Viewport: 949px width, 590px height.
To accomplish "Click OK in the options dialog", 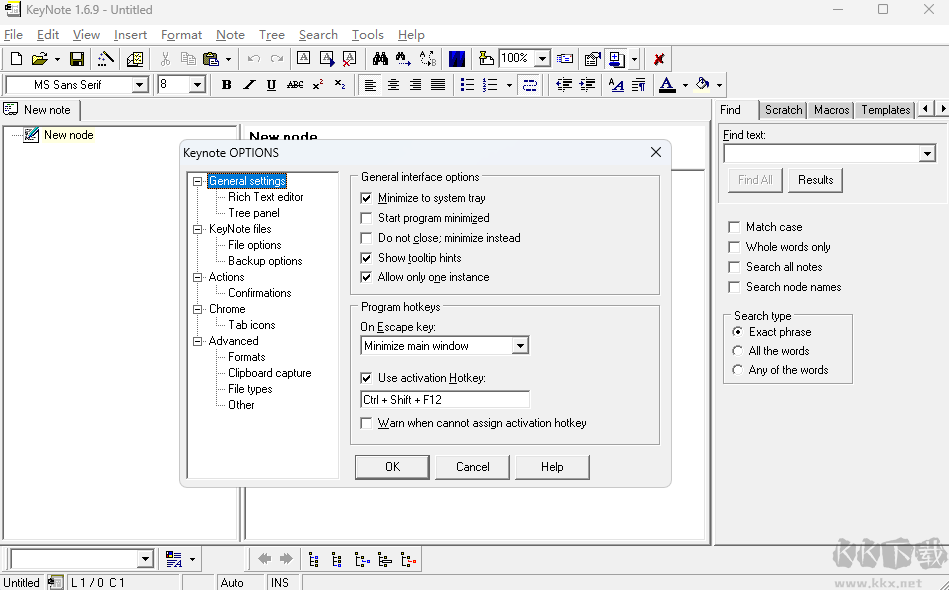I will coord(392,467).
